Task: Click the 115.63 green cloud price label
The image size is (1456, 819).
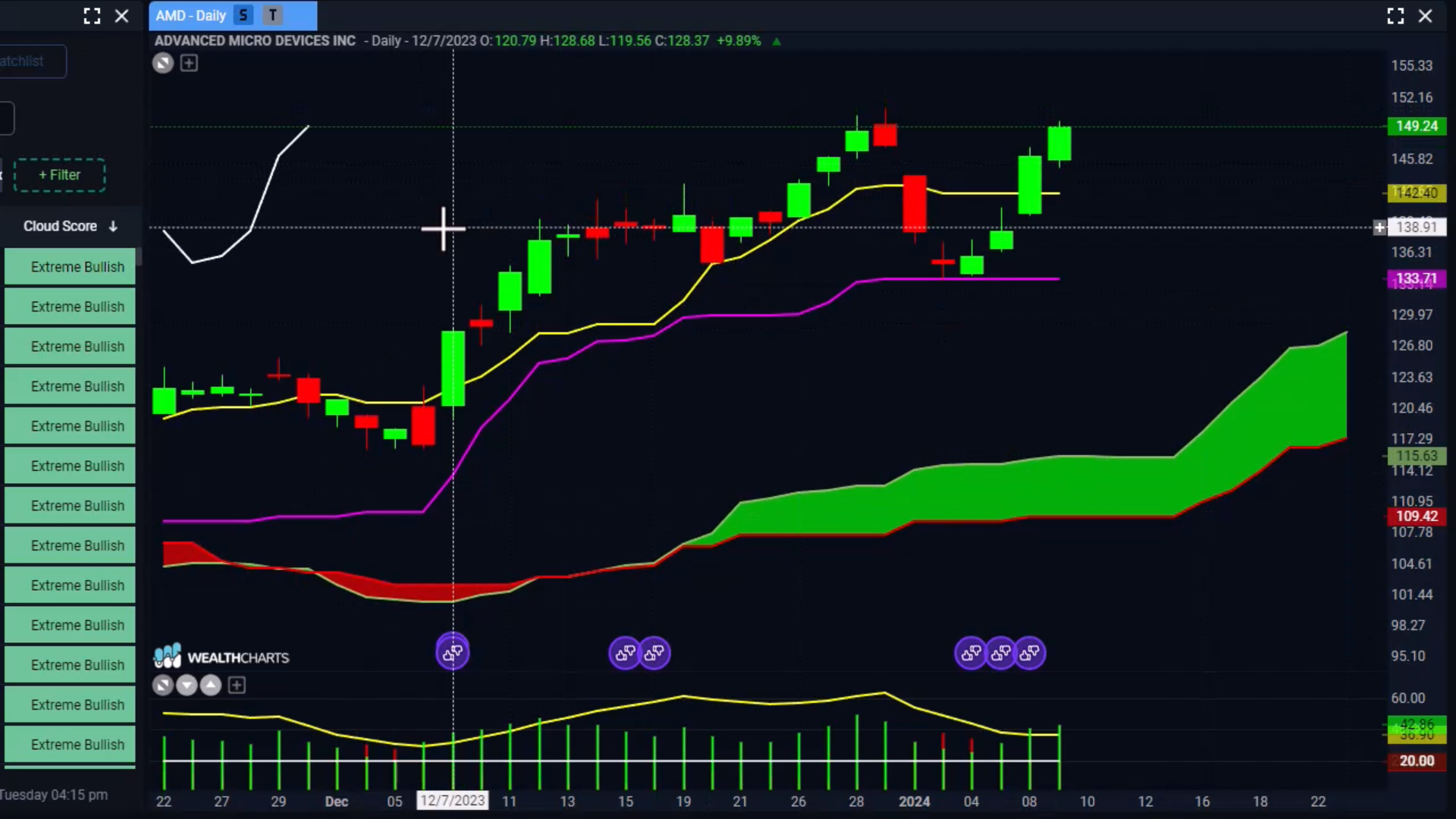Action: [x=1417, y=456]
